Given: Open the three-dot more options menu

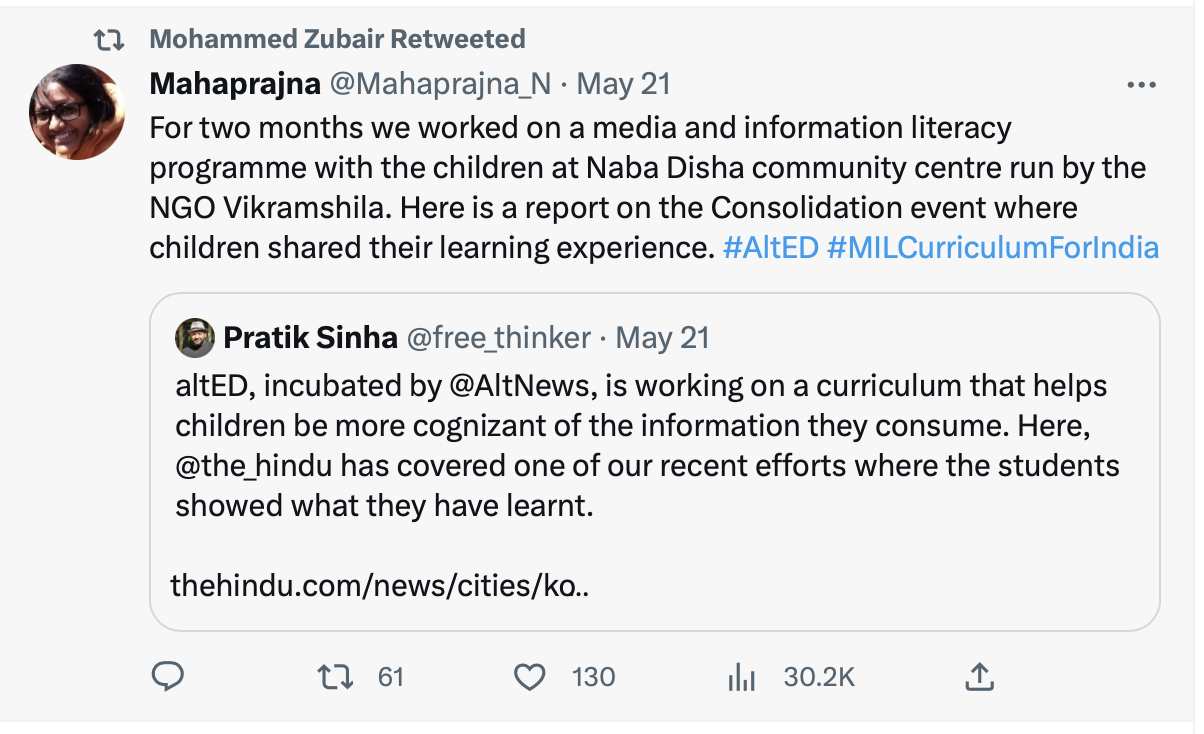Looking at the screenshot, I should pyautogui.click(x=1141, y=85).
